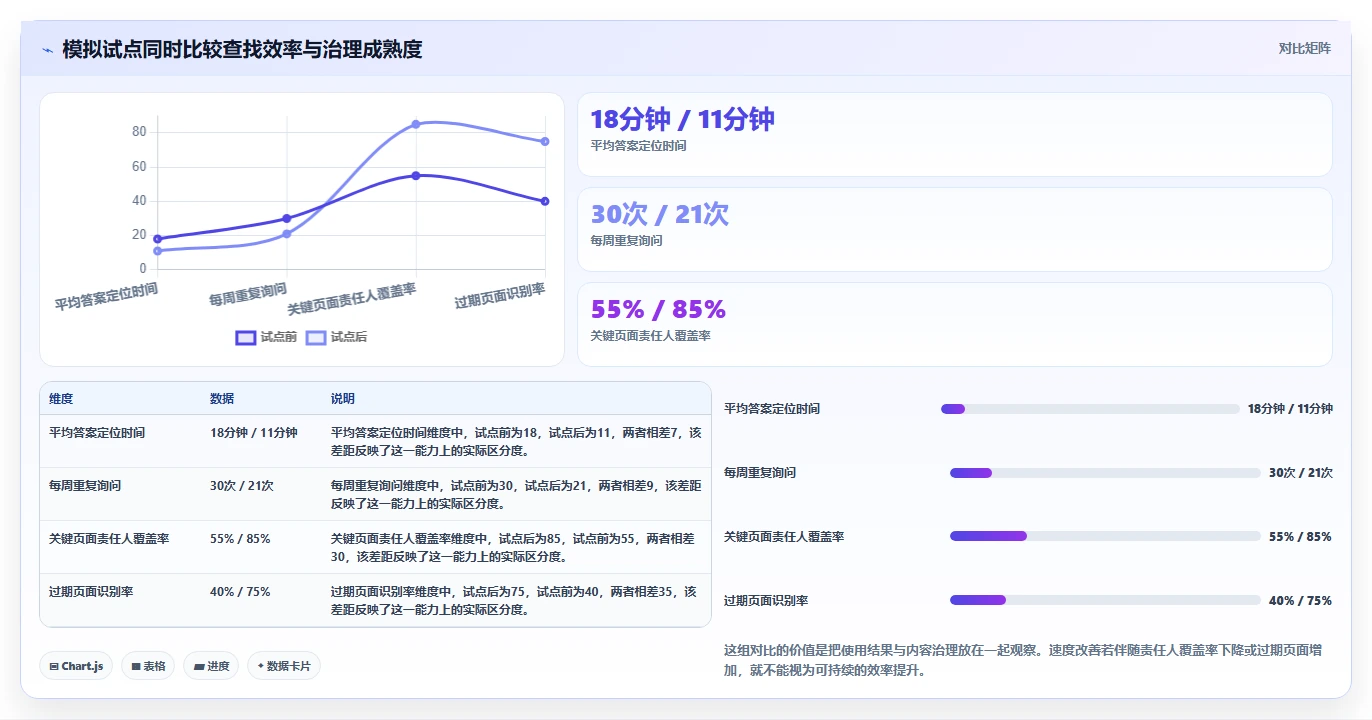
Task: Click the 过期页面识别率 progress bar
Action: click(1105, 601)
